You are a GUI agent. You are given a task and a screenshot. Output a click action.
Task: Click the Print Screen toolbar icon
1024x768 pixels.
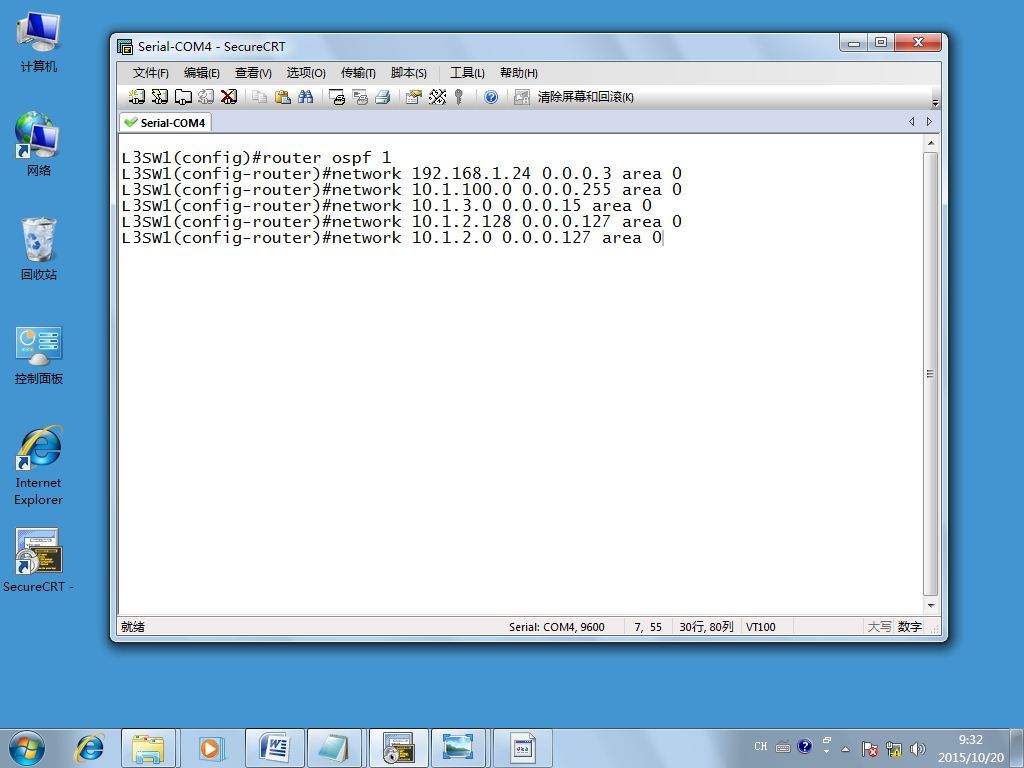(337, 97)
